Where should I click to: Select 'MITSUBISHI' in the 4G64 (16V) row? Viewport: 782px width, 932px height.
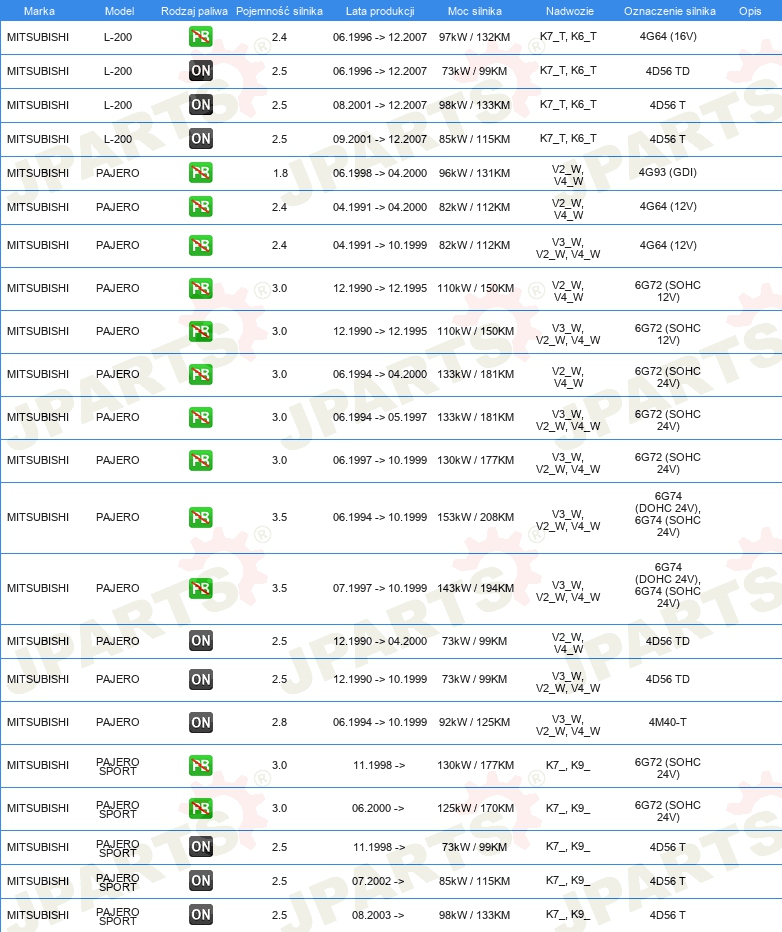click(x=38, y=37)
